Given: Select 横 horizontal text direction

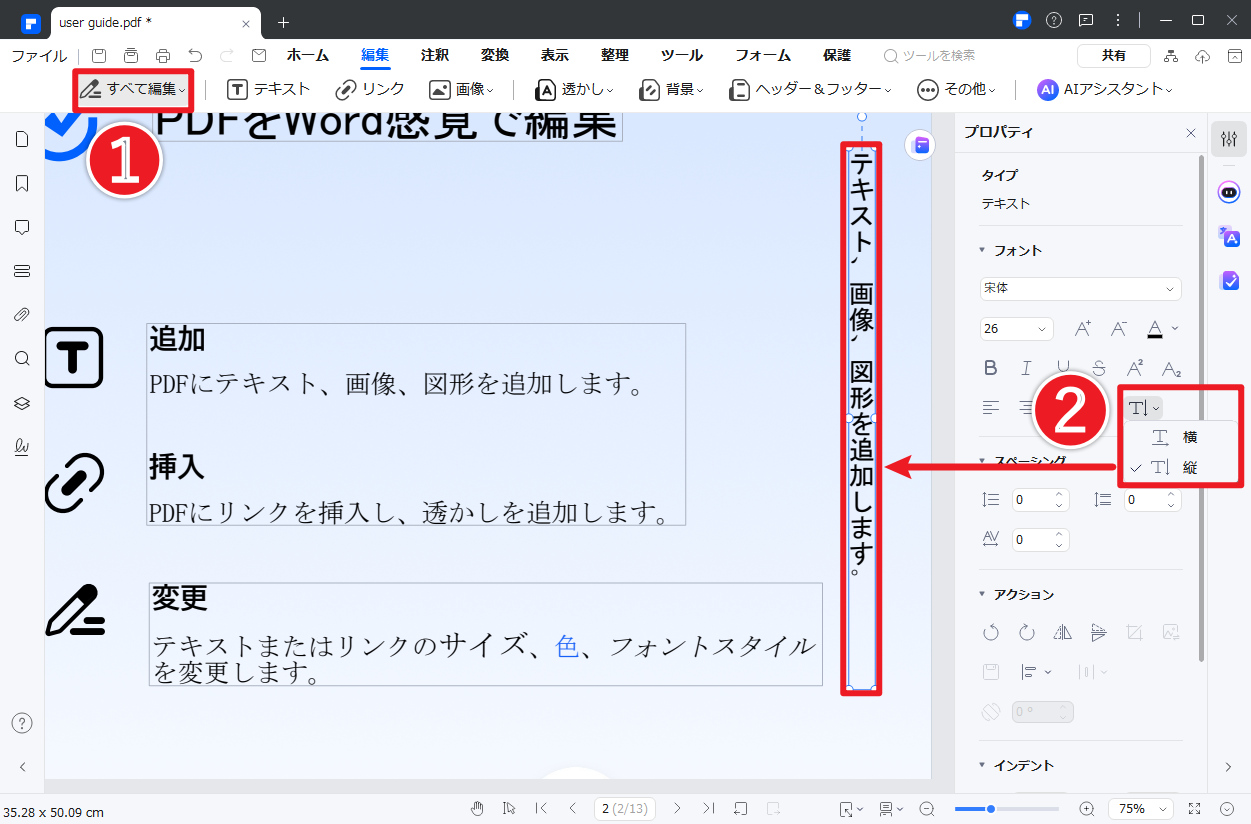Looking at the screenshot, I should coord(1182,437).
